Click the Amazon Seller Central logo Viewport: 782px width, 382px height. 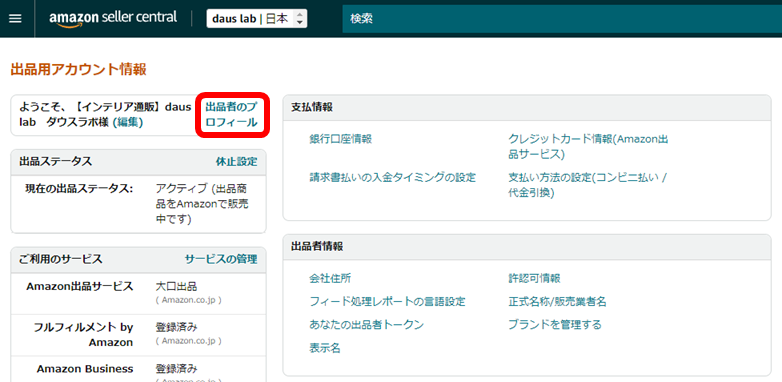(113, 18)
